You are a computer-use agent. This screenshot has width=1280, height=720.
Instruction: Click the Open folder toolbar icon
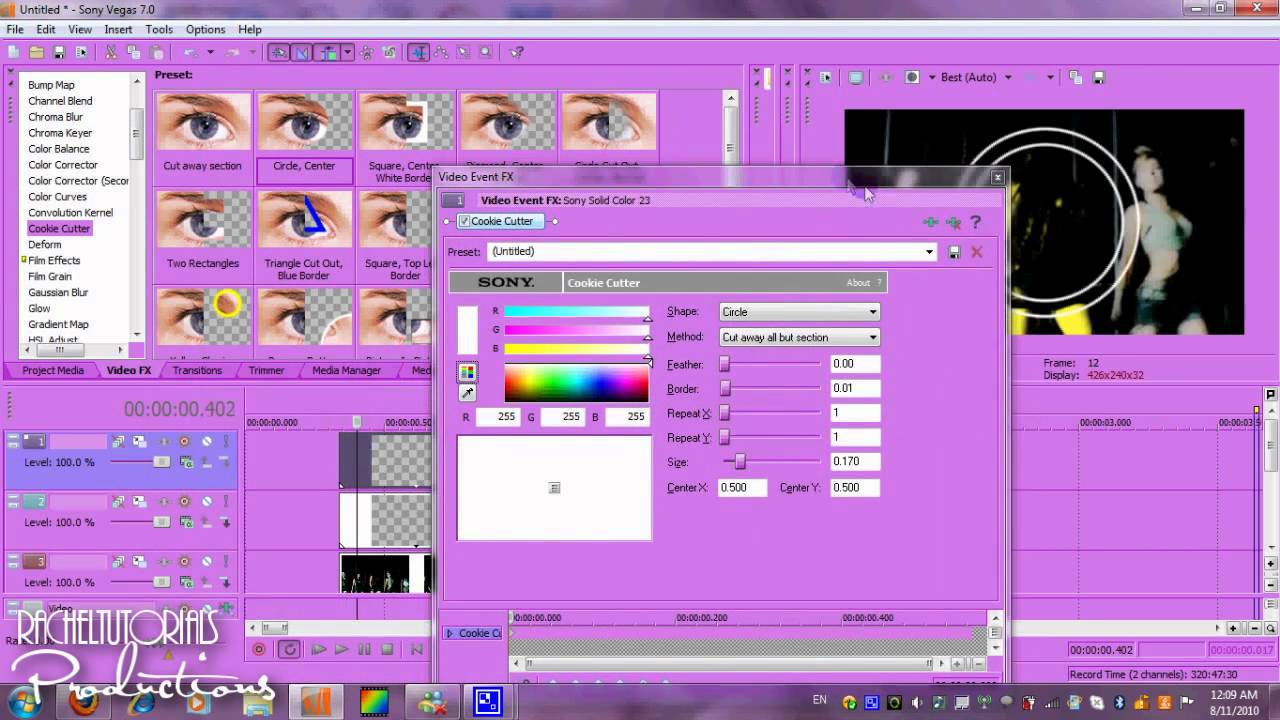pos(36,52)
